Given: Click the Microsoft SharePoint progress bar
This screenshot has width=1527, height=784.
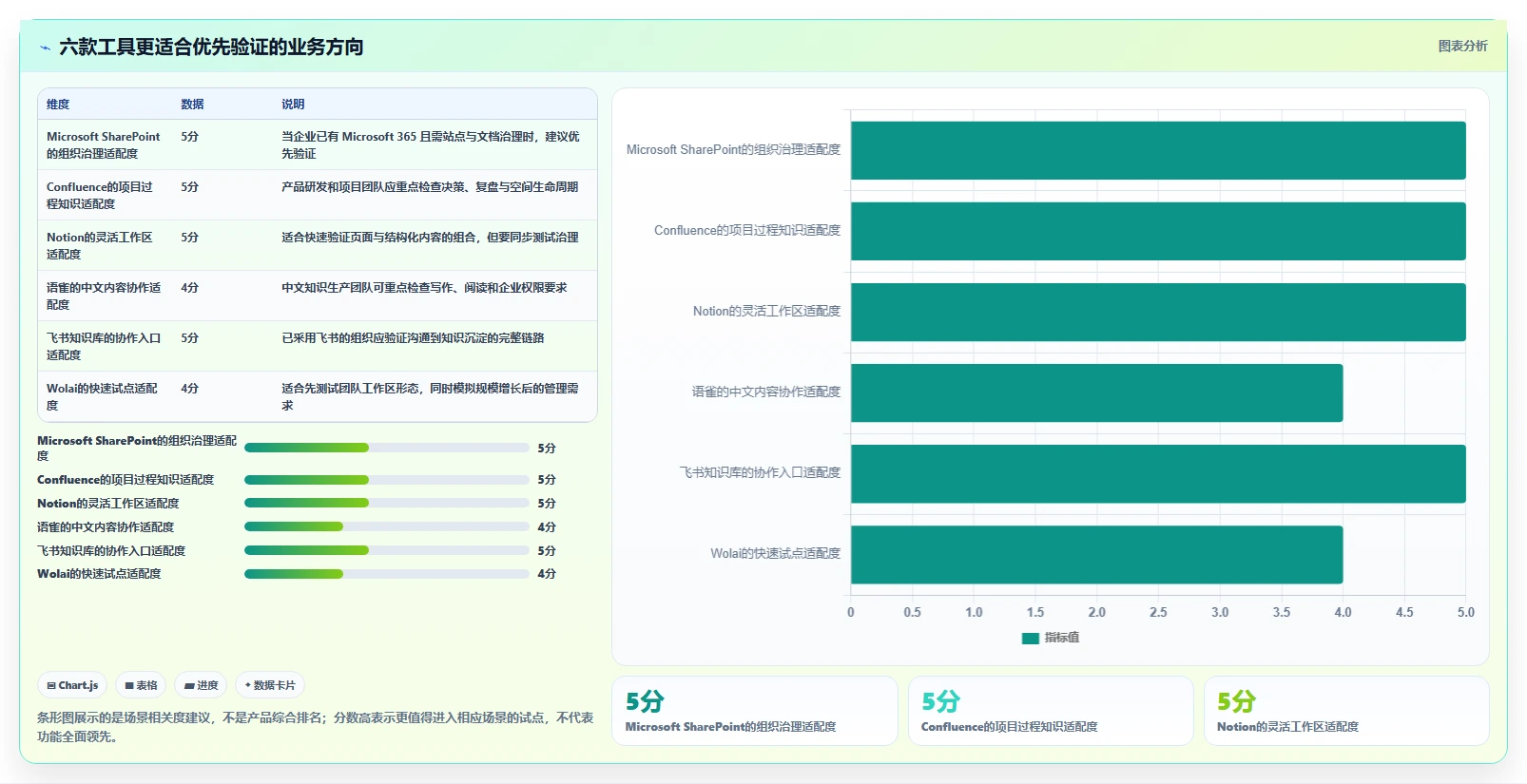Looking at the screenshot, I should point(387,448).
